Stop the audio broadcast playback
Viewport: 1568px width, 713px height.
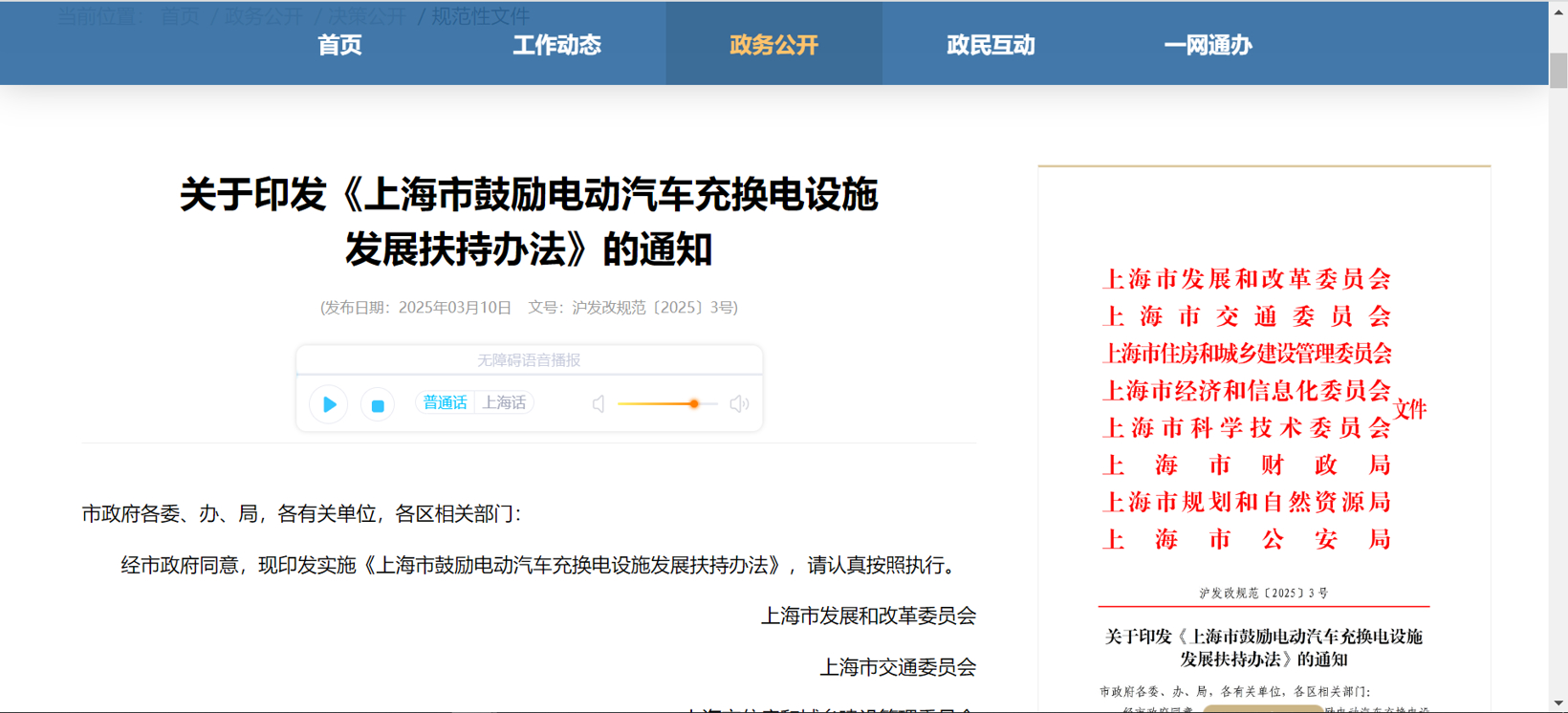pyautogui.click(x=378, y=405)
